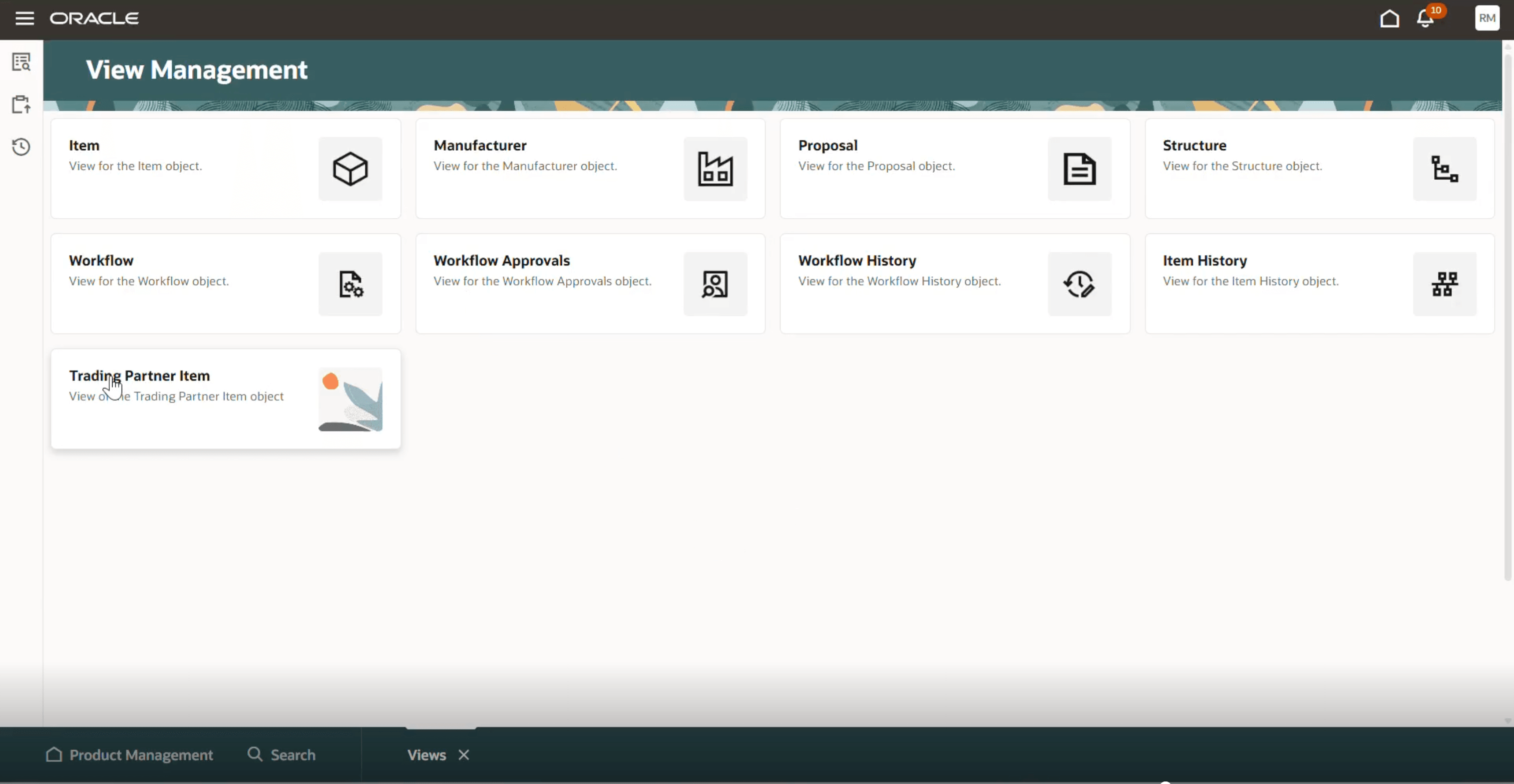Click the Manufacturer factory icon
The height and width of the screenshot is (784, 1514).
pyautogui.click(x=714, y=169)
